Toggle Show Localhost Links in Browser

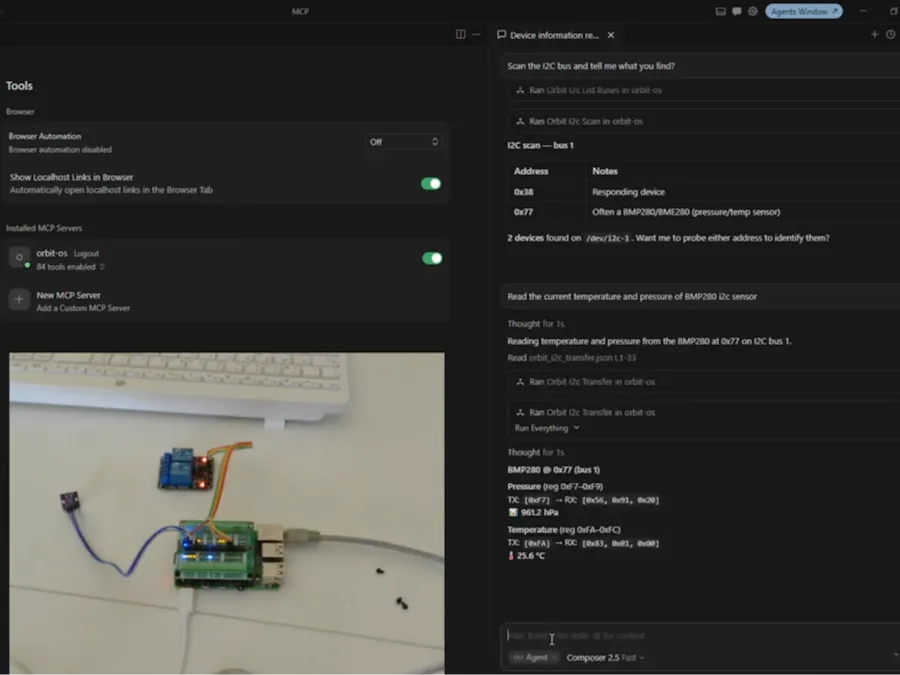coord(431,184)
